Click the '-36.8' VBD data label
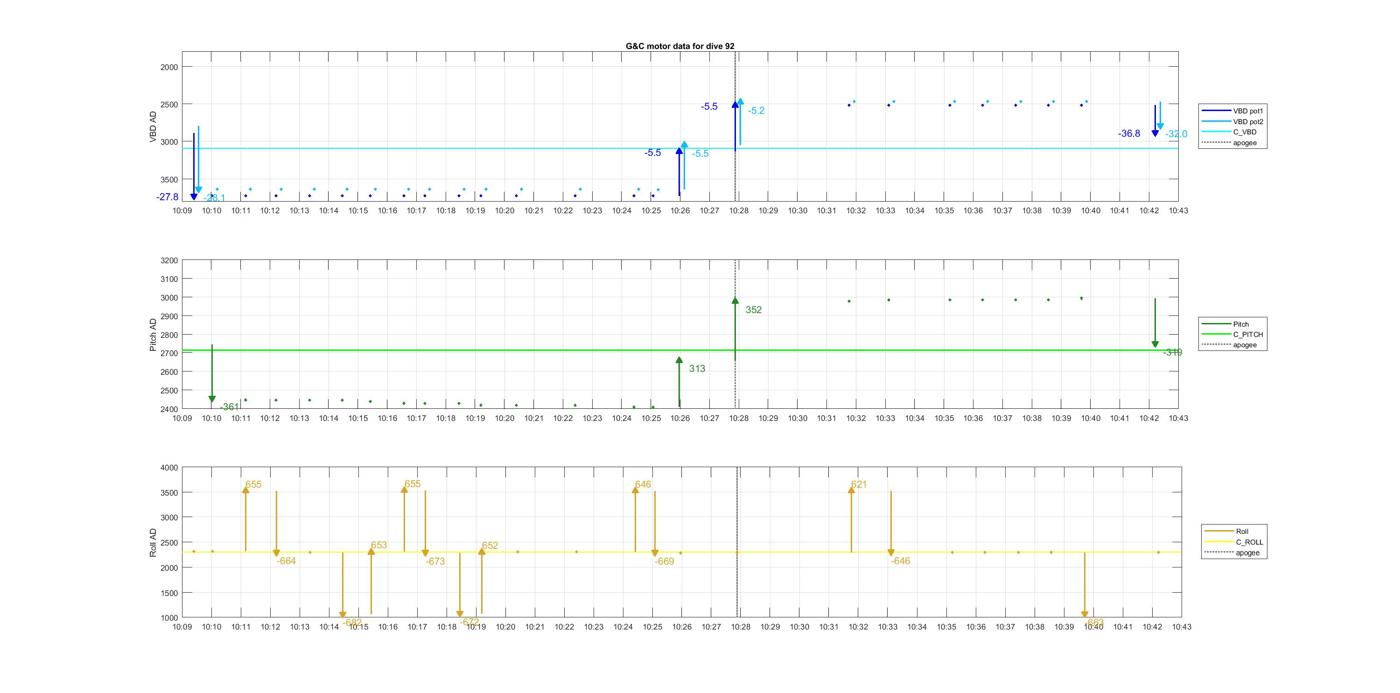The height and width of the screenshot is (693, 1400). coord(1129,134)
